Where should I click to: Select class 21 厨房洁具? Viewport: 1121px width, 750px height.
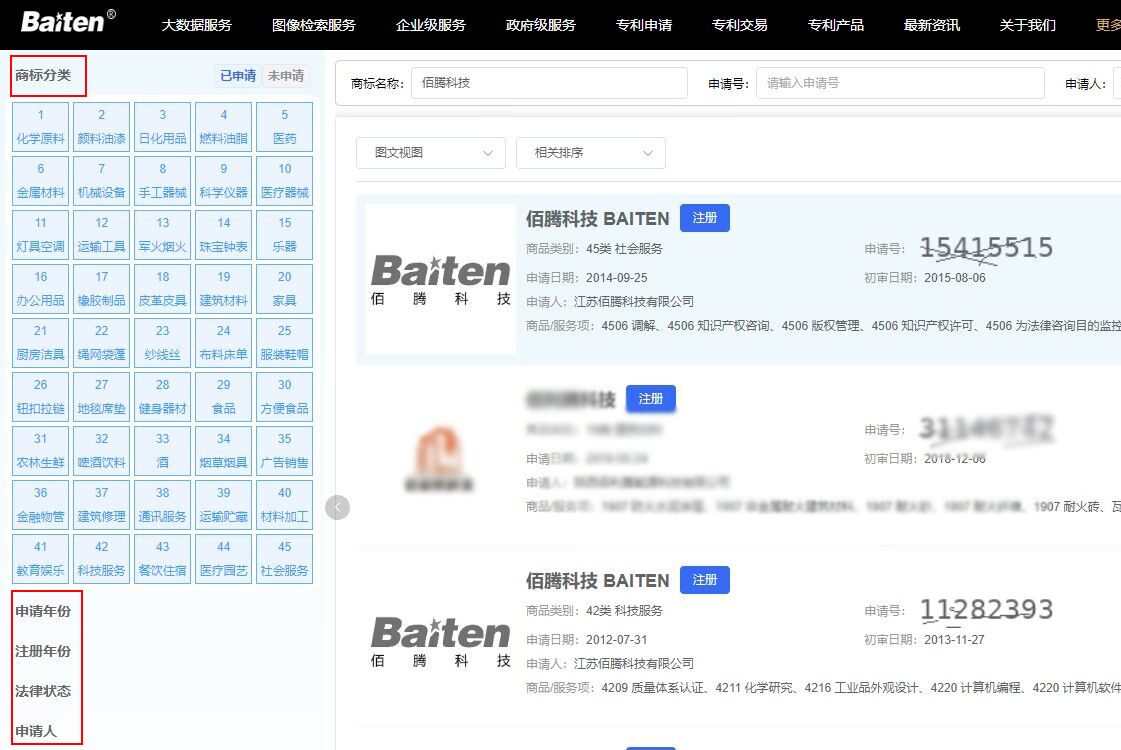(x=41, y=342)
